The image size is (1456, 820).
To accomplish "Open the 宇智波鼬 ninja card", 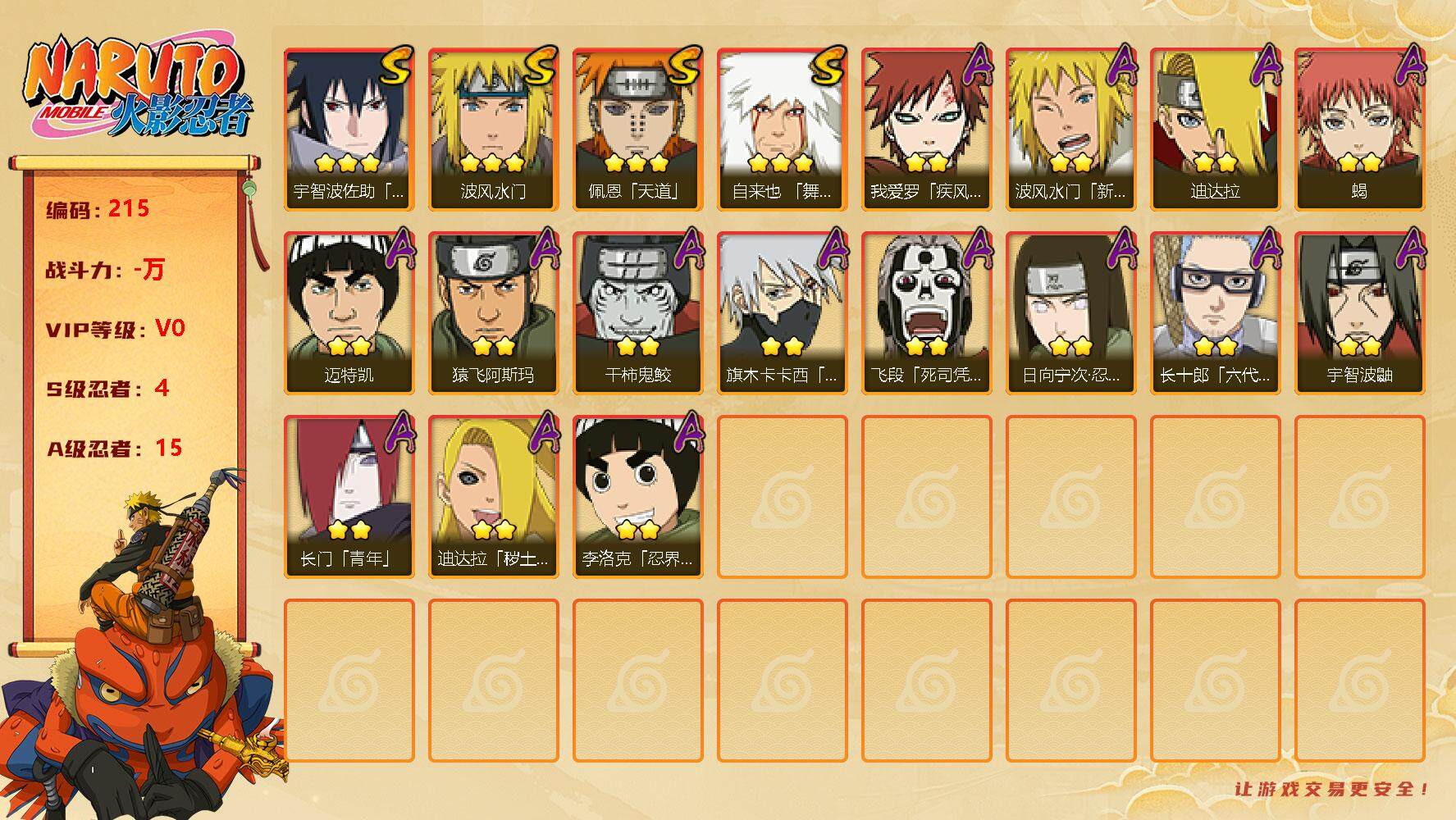I will [1360, 313].
